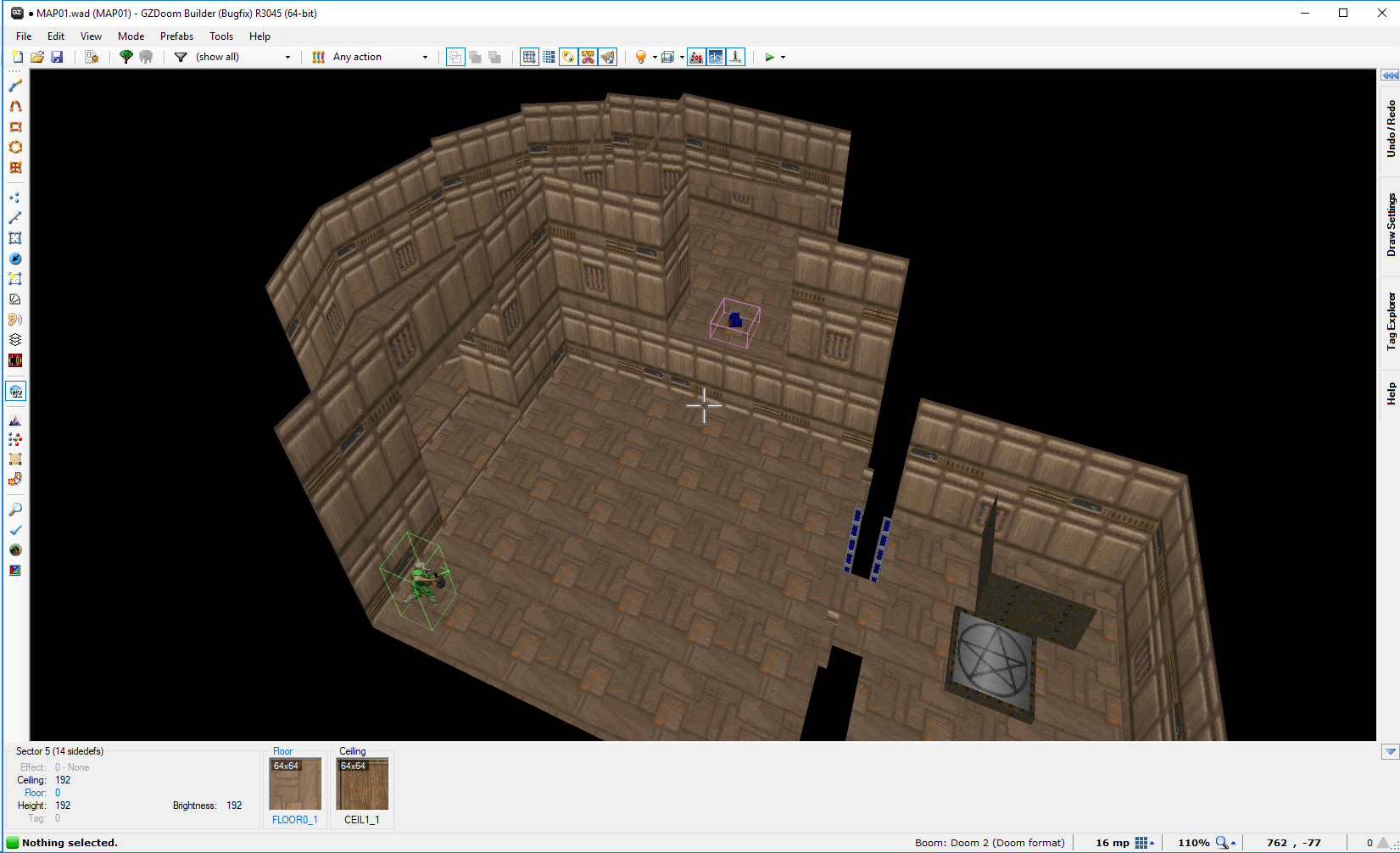Click the dynamic lights bulb button
This screenshot has width=1400, height=853.
641,57
